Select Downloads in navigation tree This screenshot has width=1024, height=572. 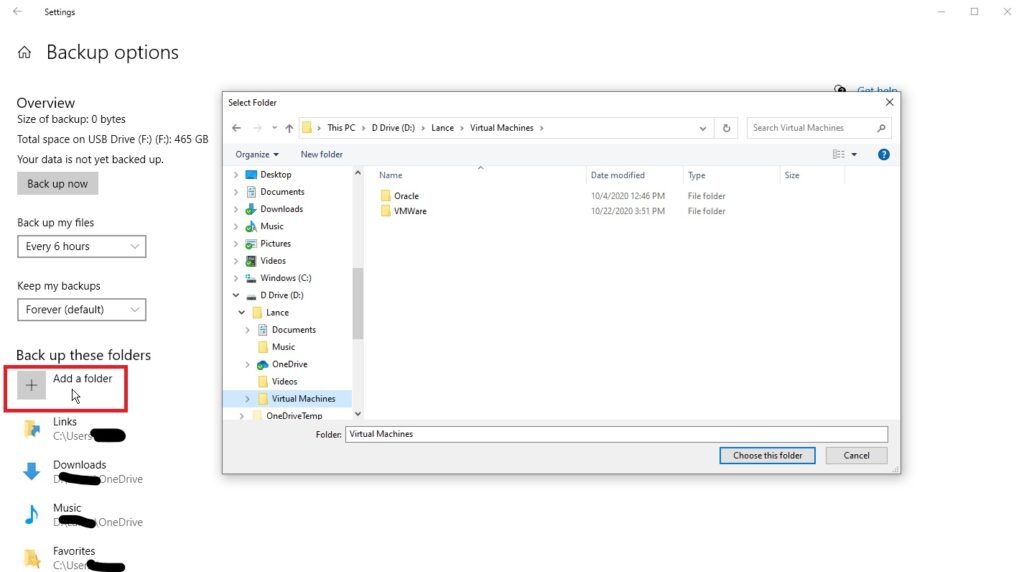pyautogui.click(x=281, y=209)
